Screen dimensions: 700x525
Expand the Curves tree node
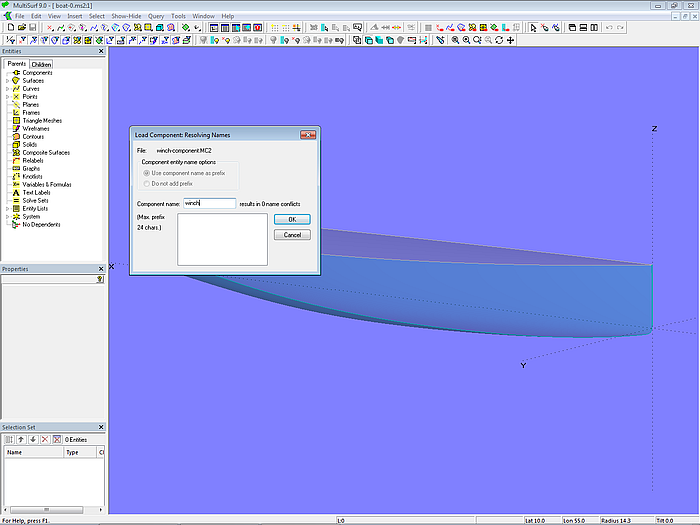(x=7, y=89)
